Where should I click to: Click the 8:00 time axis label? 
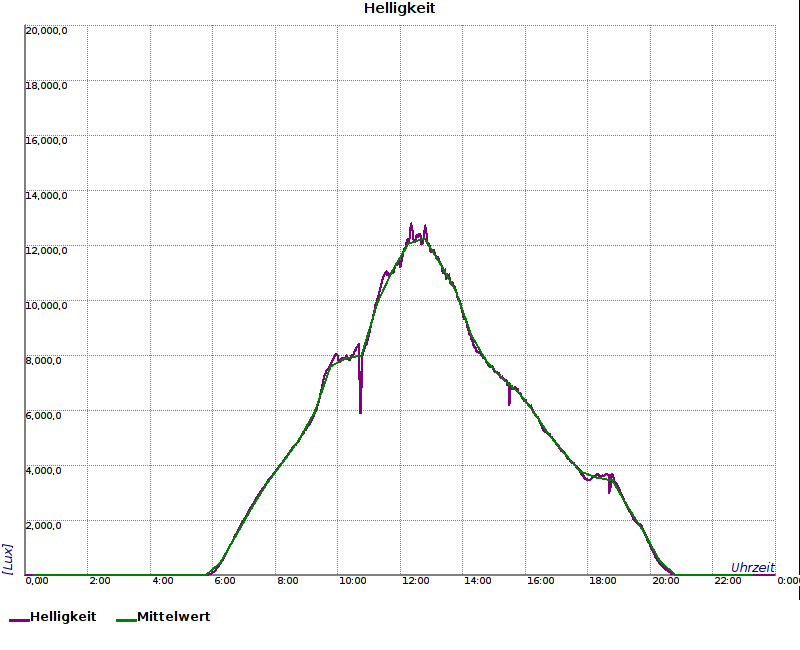[x=288, y=581]
